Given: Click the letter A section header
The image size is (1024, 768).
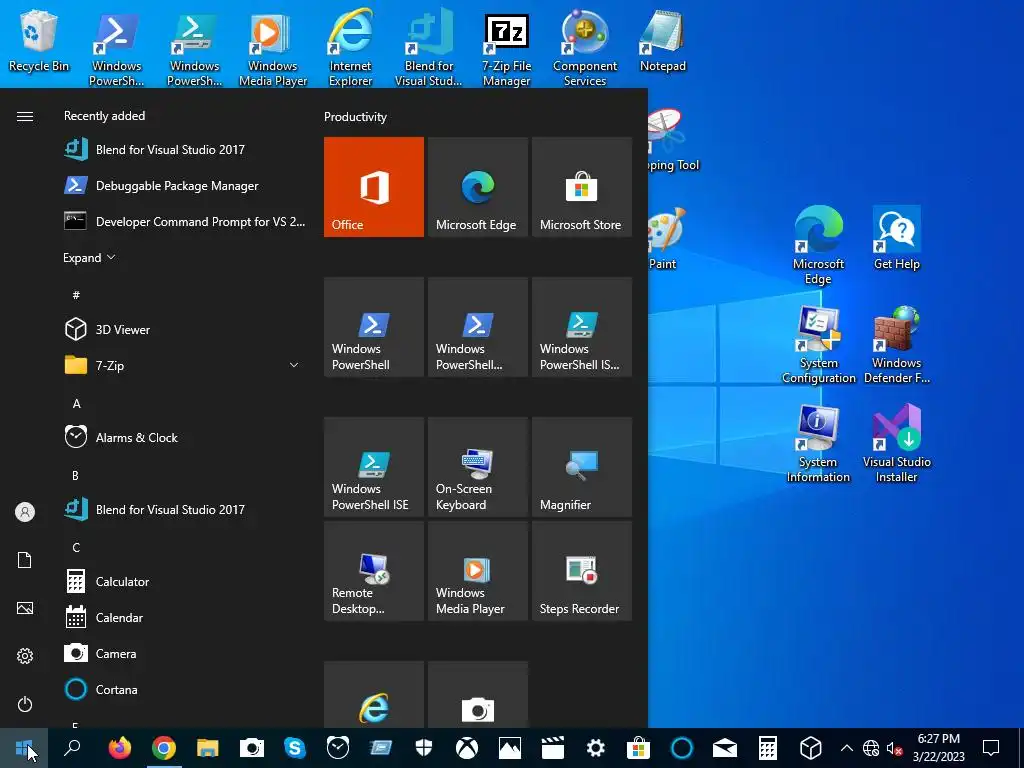Looking at the screenshot, I should point(76,404).
